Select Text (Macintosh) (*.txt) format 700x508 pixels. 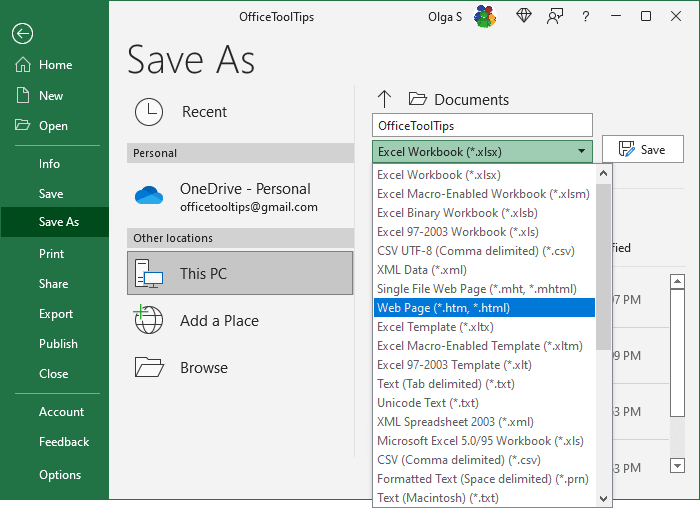pos(484,498)
